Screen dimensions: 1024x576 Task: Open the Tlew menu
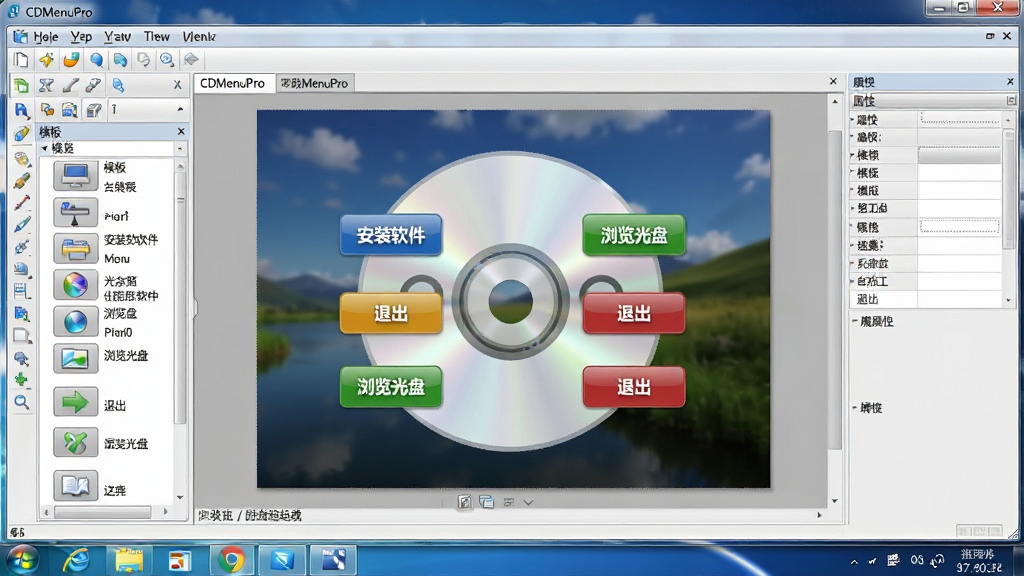pyautogui.click(x=157, y=37)
